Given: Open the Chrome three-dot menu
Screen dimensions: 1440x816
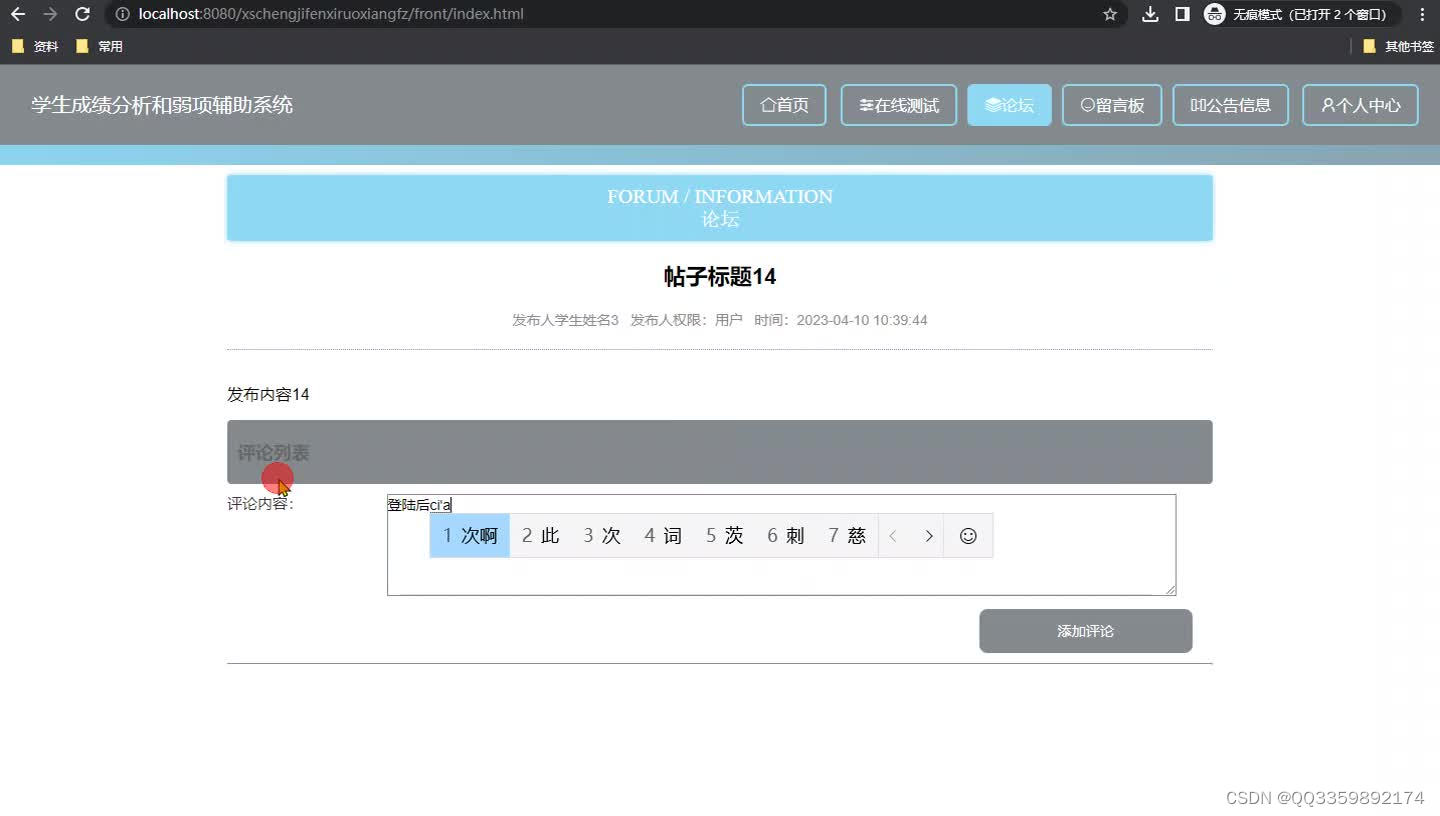Looking at the screenshot, I should [x=1422, y=14].
